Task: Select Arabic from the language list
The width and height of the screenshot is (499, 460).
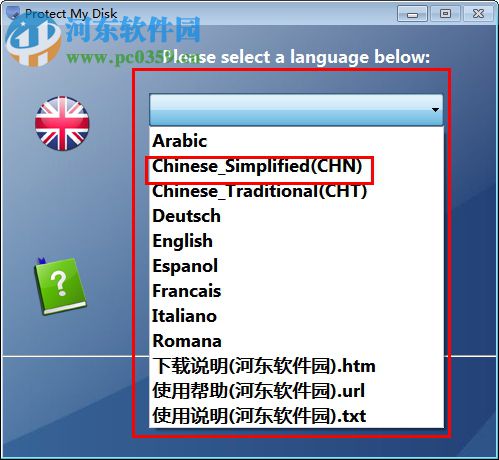Action: [x=296, y=141]
